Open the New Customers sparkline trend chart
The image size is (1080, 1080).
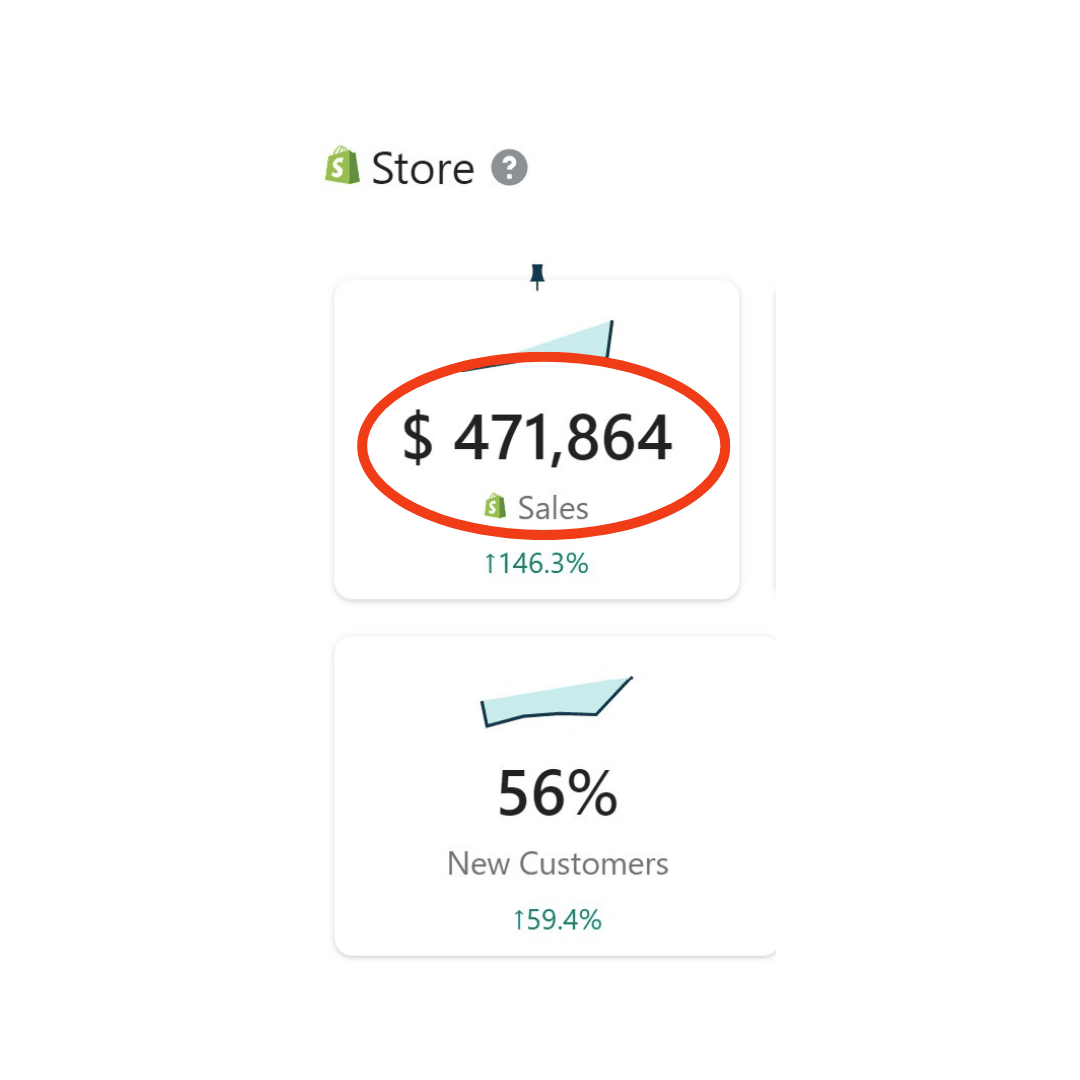[x=556, y=702]
